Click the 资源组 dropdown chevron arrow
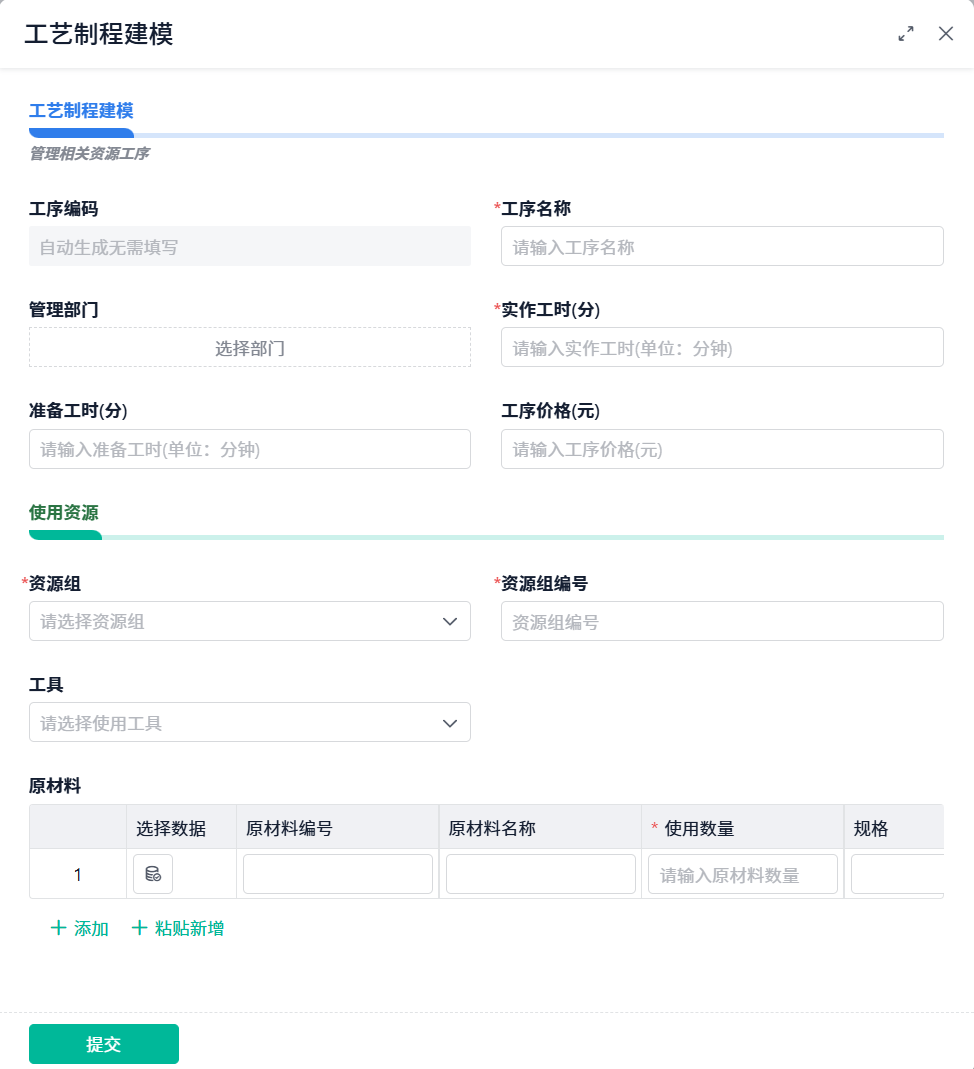 [450, 621]
